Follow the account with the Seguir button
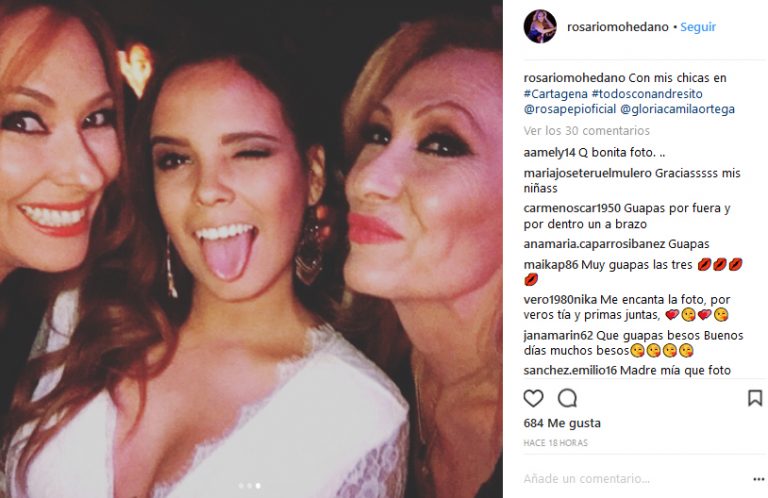The height and width of the screenshot is (498, 768). coord(698,27)
